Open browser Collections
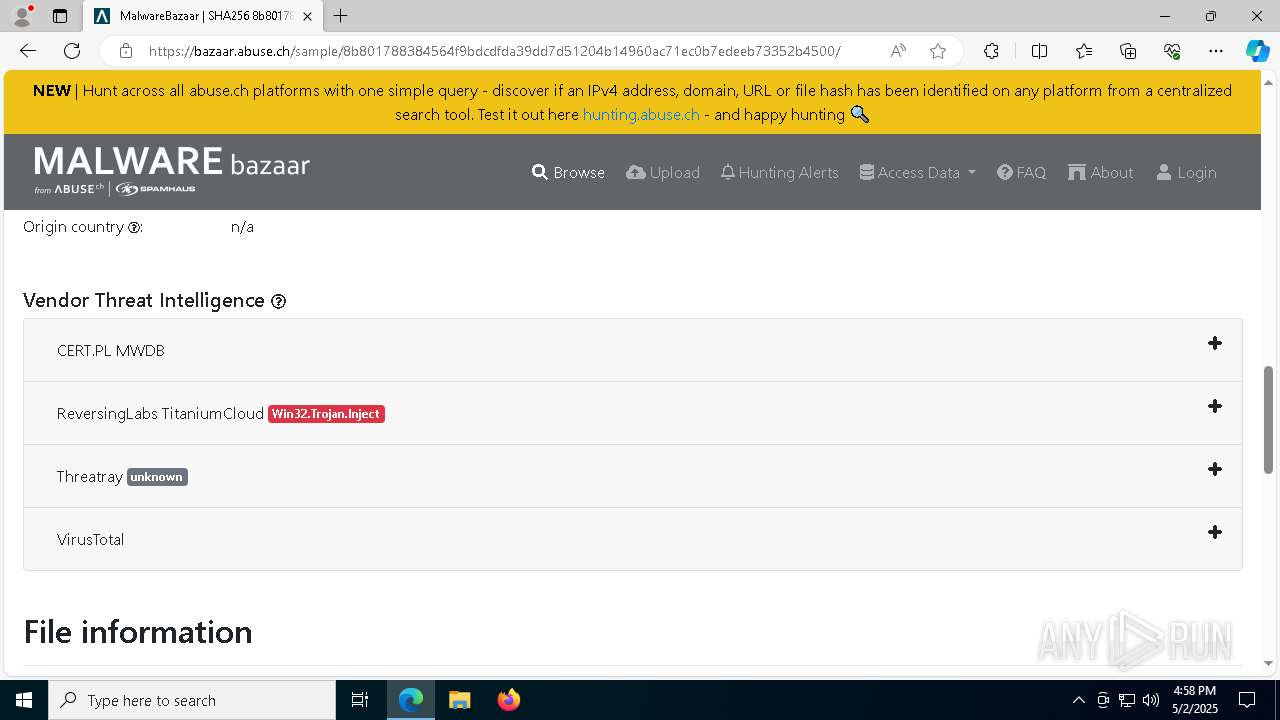Image resolution: width=1280 pixels, height=720 pixels. click(1128, 51)
